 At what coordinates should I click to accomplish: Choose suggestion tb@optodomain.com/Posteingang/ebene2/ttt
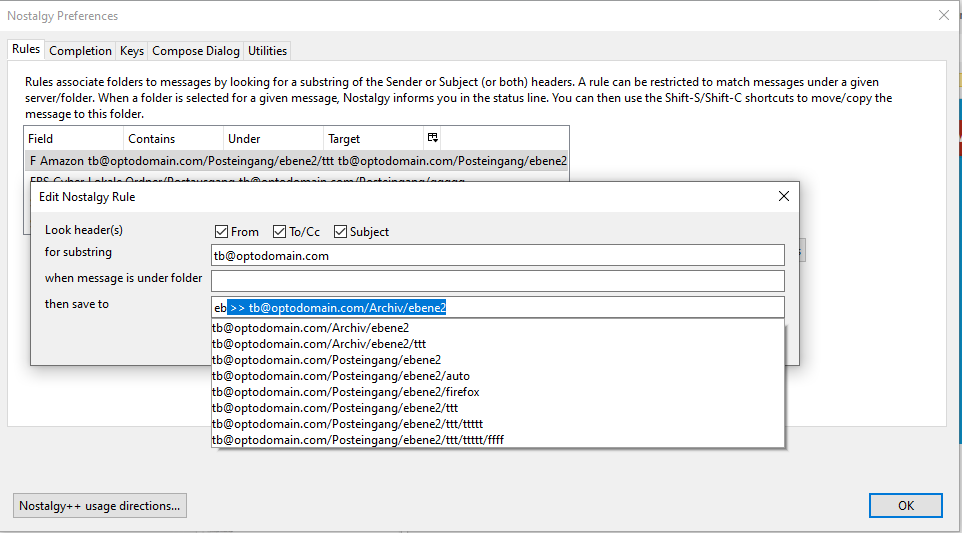point(498,408)
